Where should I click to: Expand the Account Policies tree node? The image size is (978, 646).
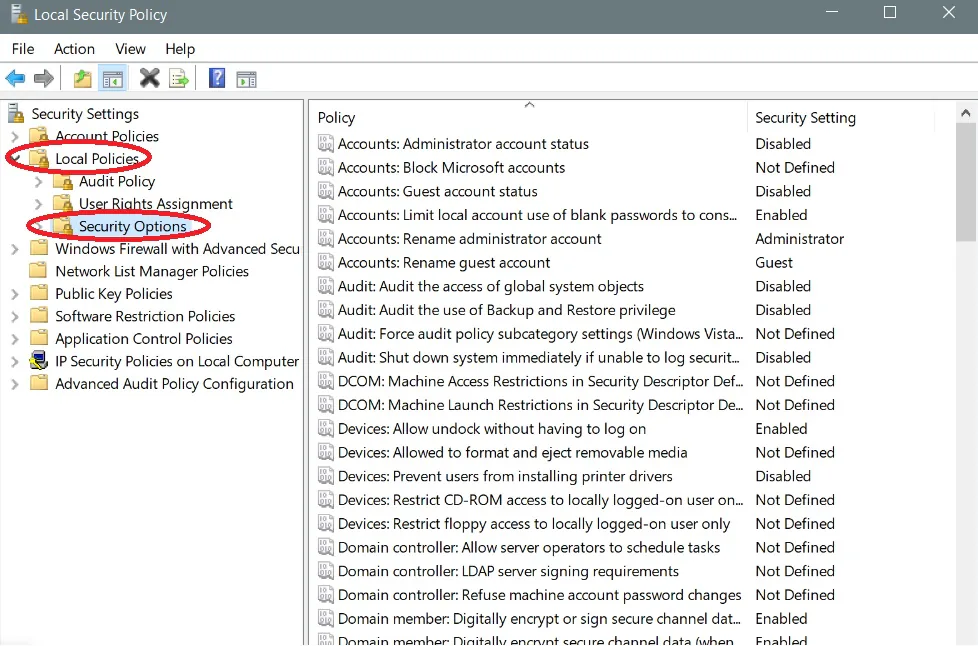click(x=15, y=136)
